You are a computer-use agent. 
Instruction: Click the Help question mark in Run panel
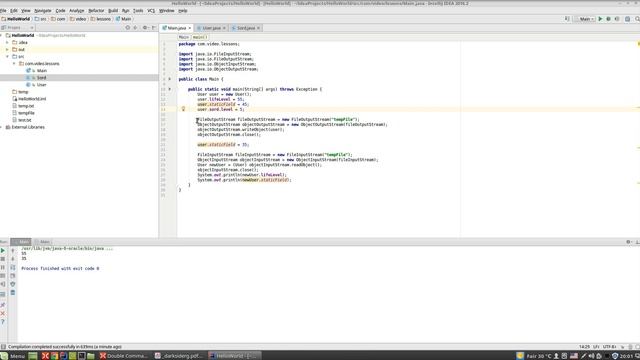point(3,322)
